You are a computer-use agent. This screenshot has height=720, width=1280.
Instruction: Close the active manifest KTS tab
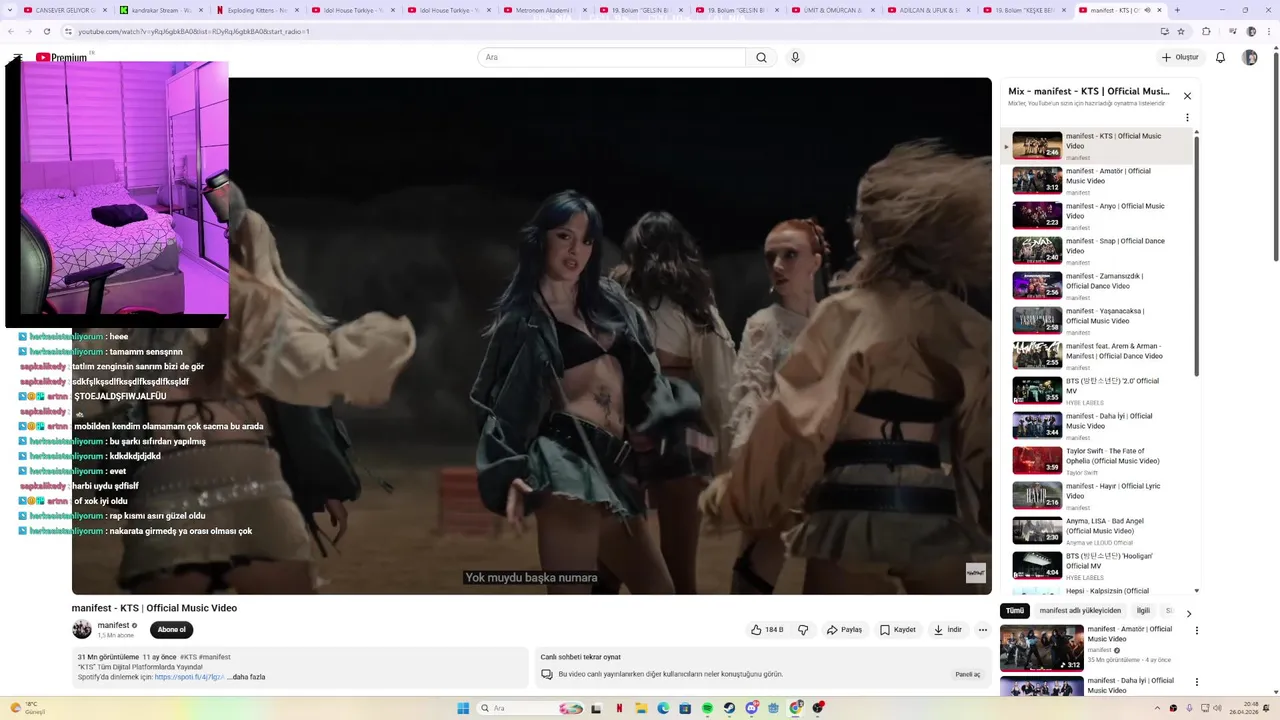[x=1159, y=10]
